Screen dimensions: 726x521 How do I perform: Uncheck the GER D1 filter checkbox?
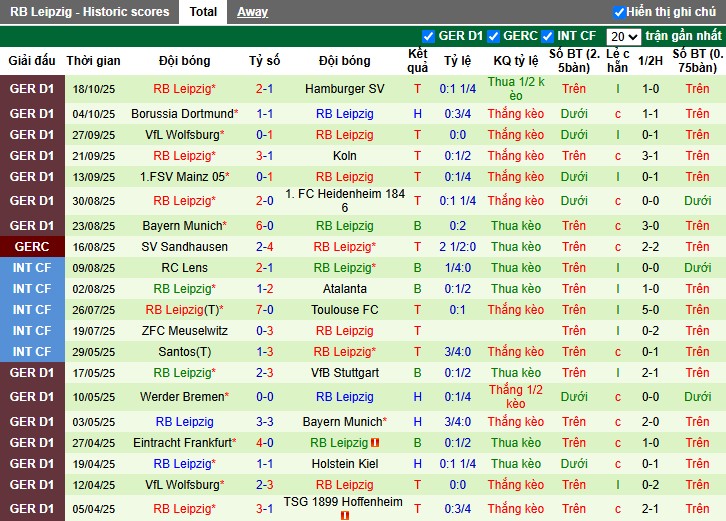click(x=428, y=36)
